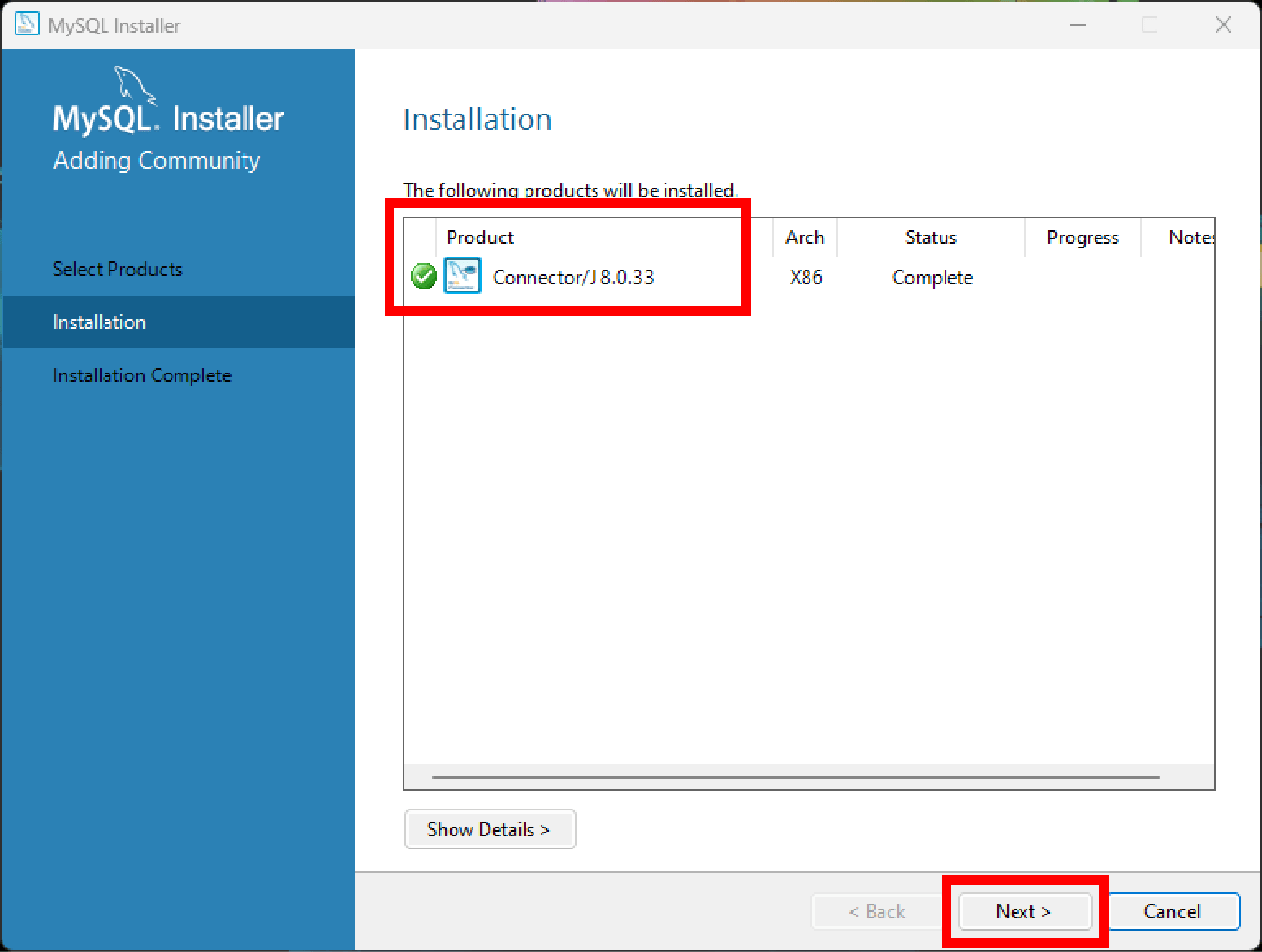Screen dimensions: 1262x952
Task: Click the Installation page heading
Action: click(x=478, y=119)
